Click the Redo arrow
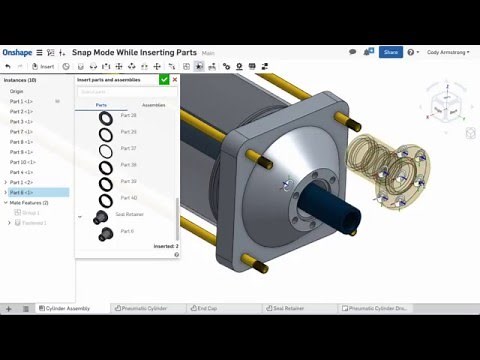 (20, 67)
